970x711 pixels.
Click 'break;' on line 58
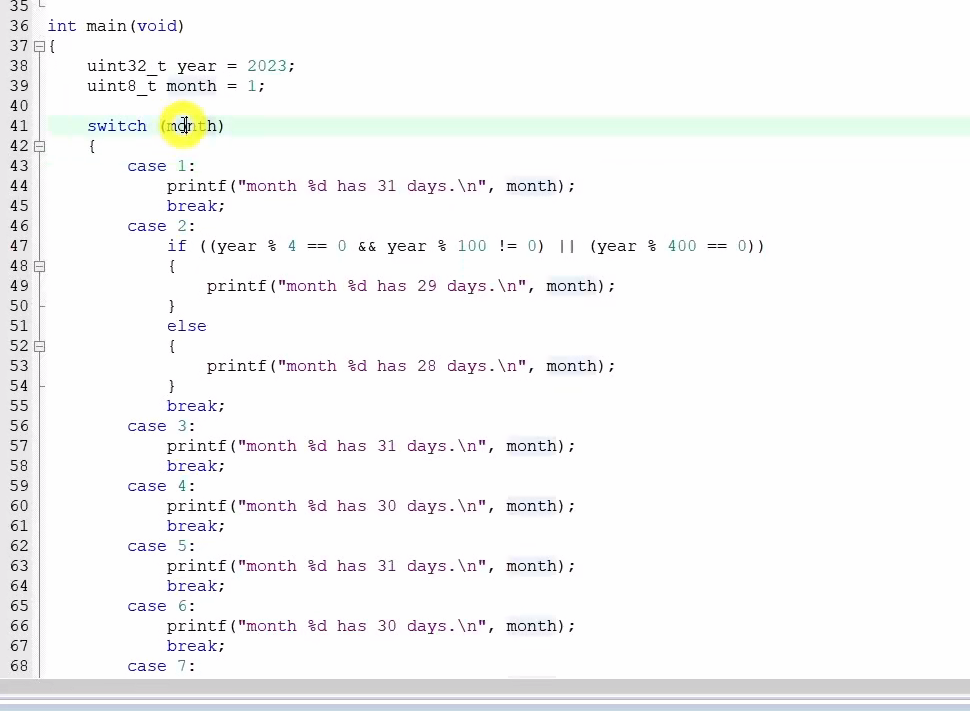pos(196,466)
